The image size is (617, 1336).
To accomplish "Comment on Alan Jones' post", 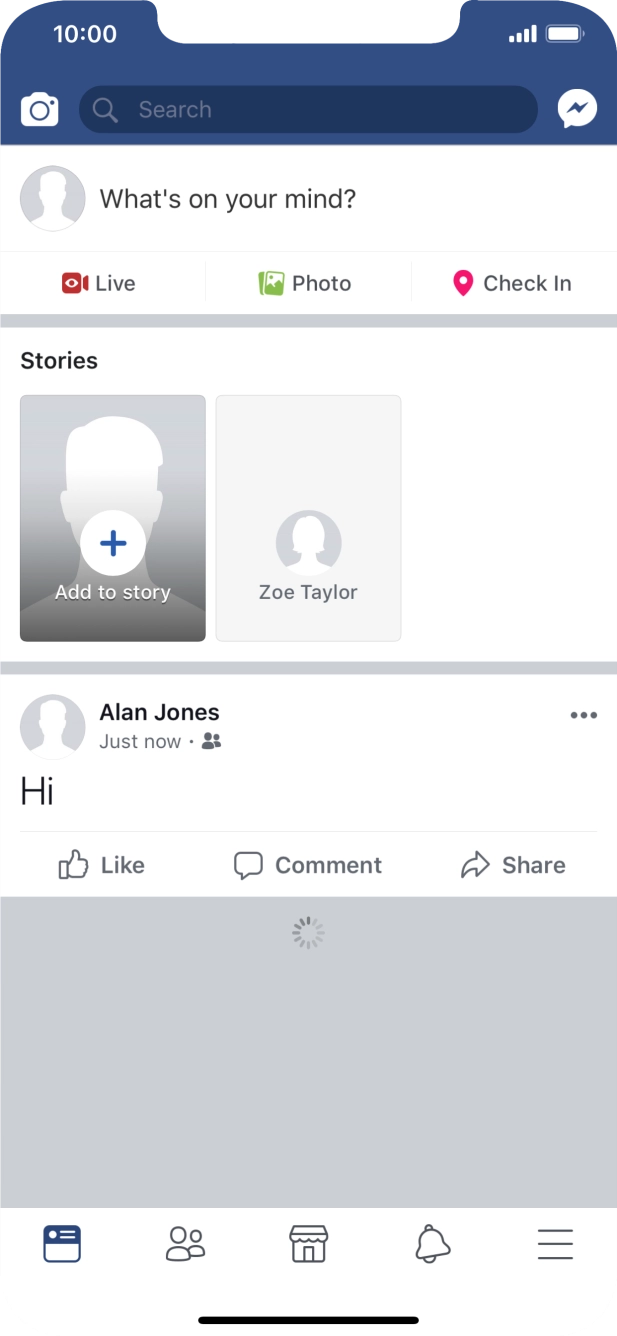I will tap(307, 864).
